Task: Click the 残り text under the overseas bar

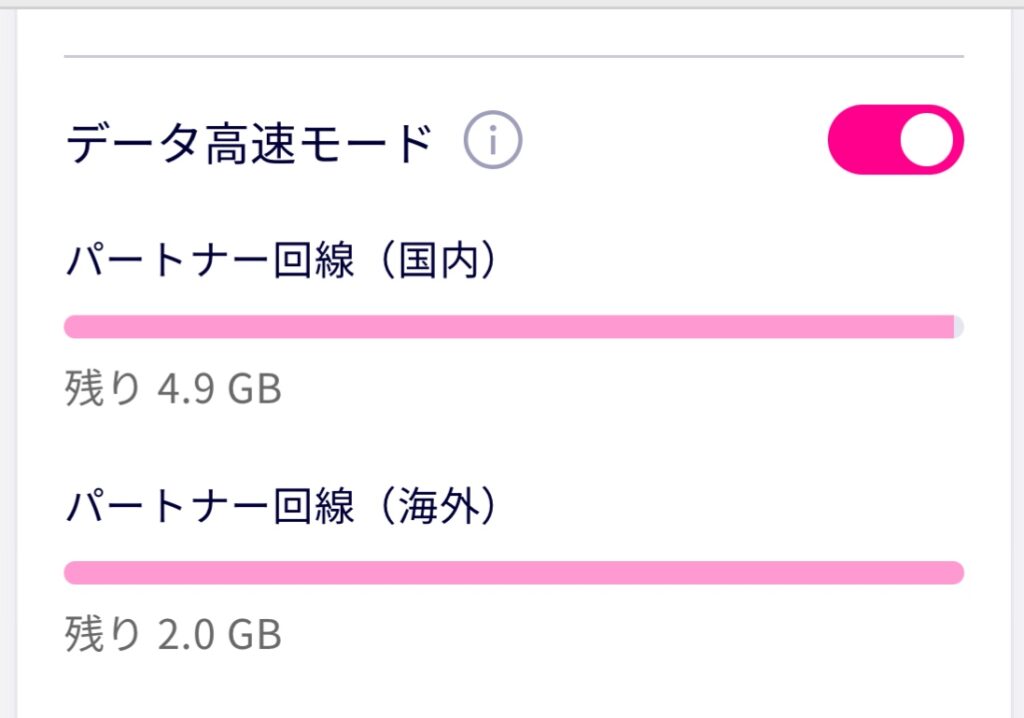Action: point(103,635)
